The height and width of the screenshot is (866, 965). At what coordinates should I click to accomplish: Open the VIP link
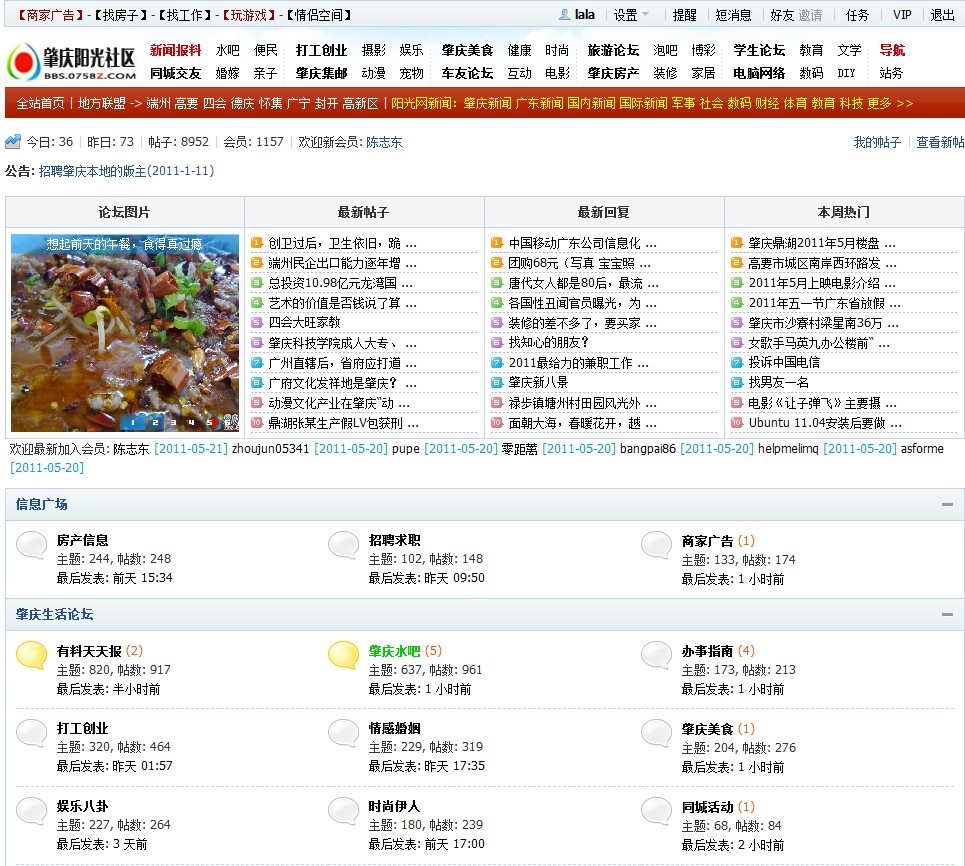[902, 15]
